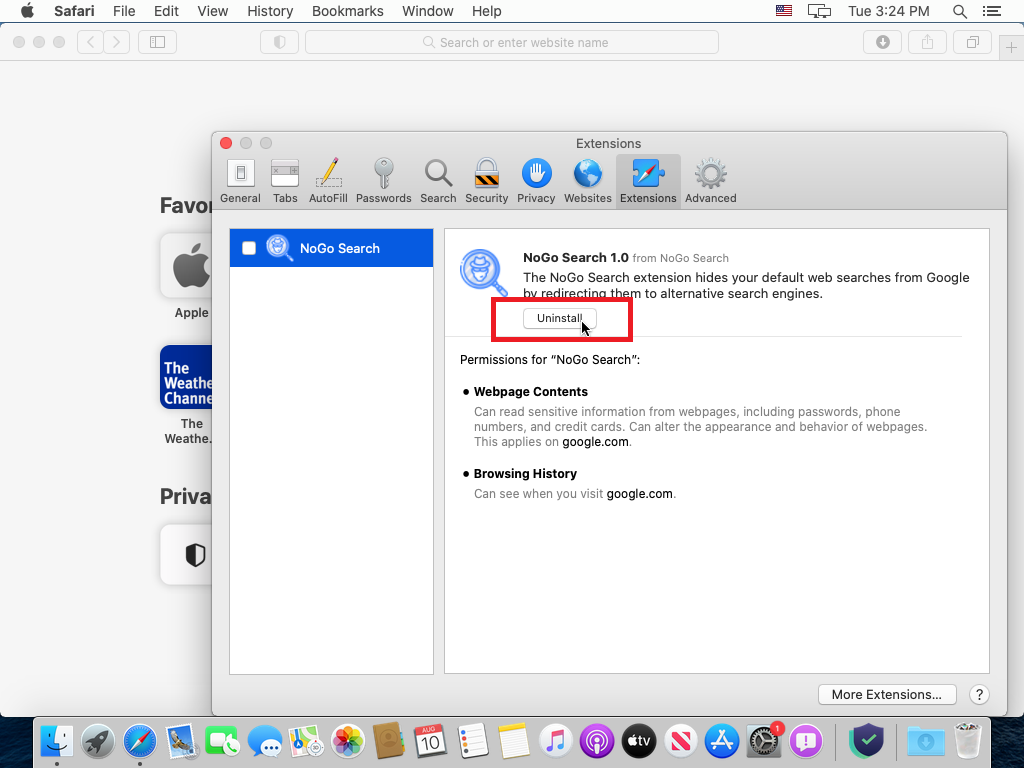Click the clock Tue 3:24 PM
The height and width of the screenshot is (768, 1024).
pos(888,11)
